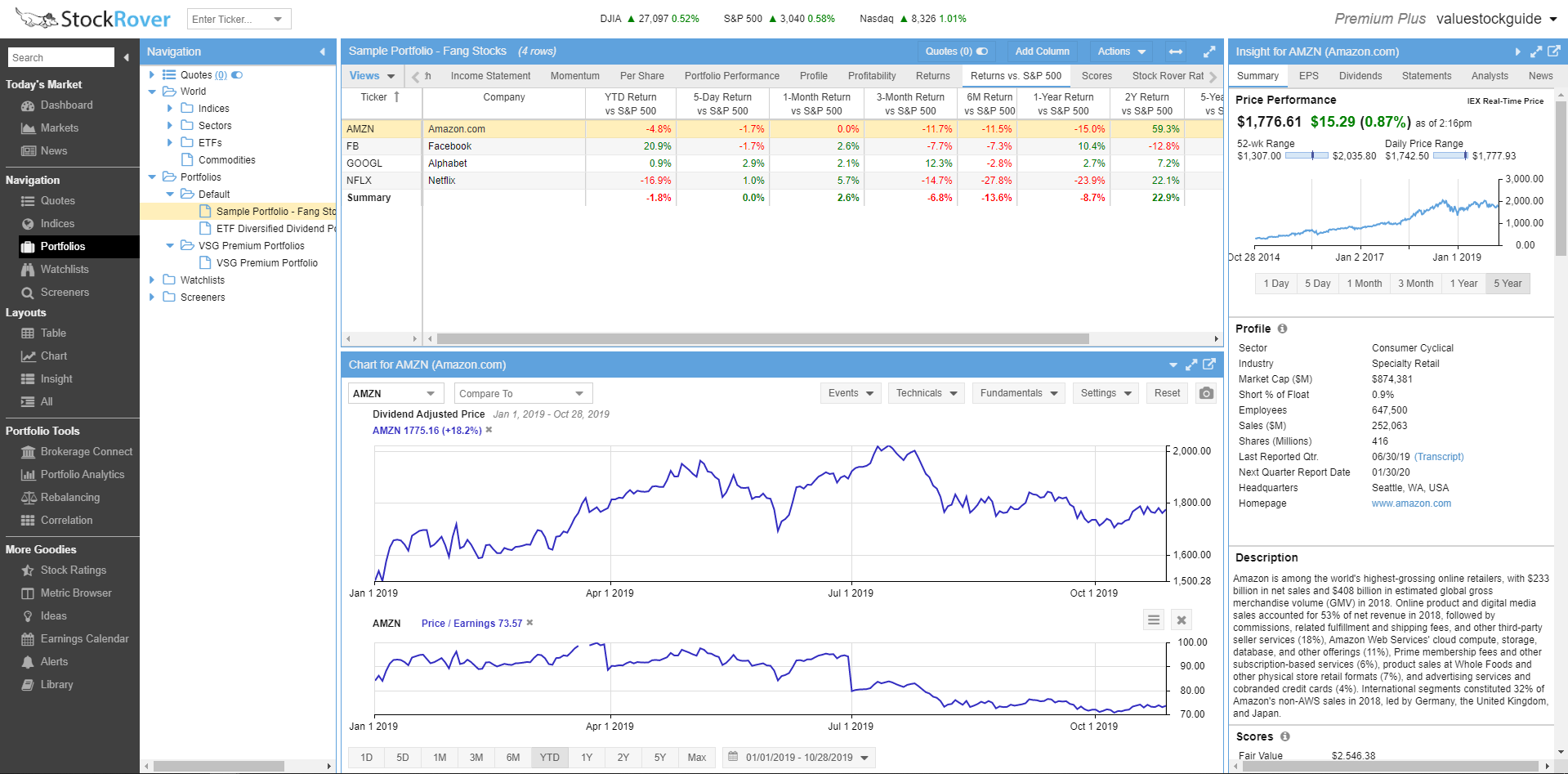Click the table horizontal scrollbar
The width and height of the screenshot is (1568, 774).
point(763,338)
